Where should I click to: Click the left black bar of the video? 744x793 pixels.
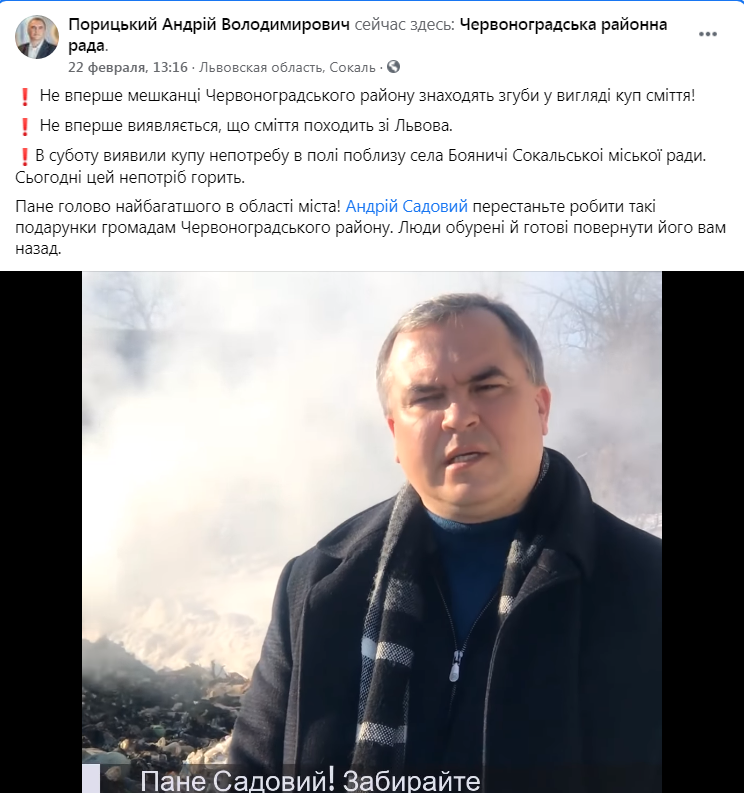pos(41,532)
